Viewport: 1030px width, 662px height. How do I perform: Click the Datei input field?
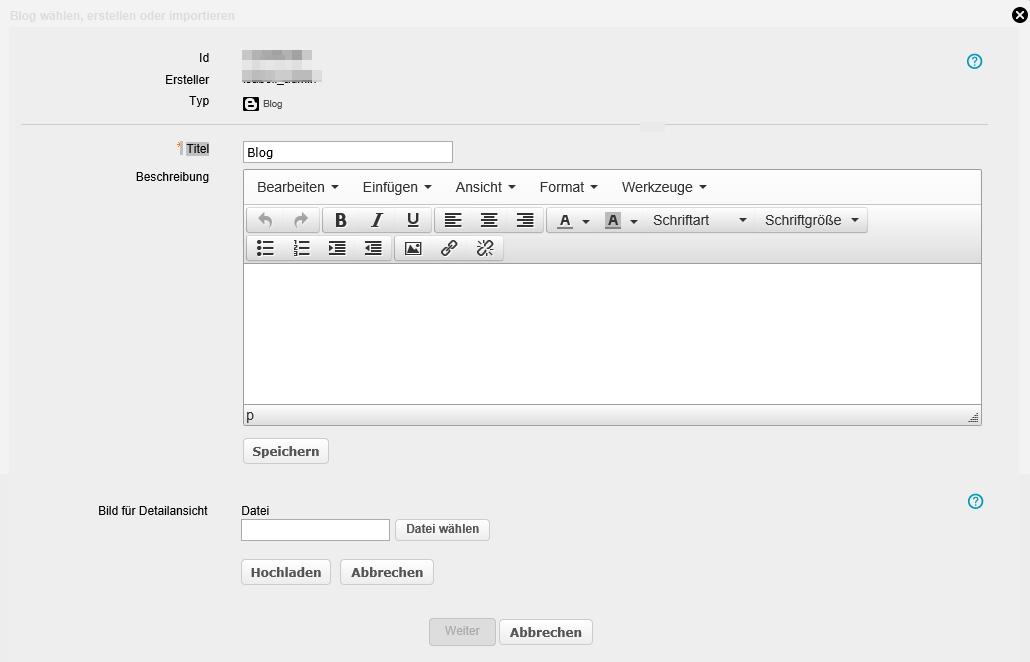pyautogui.click(x=315, y=529)
